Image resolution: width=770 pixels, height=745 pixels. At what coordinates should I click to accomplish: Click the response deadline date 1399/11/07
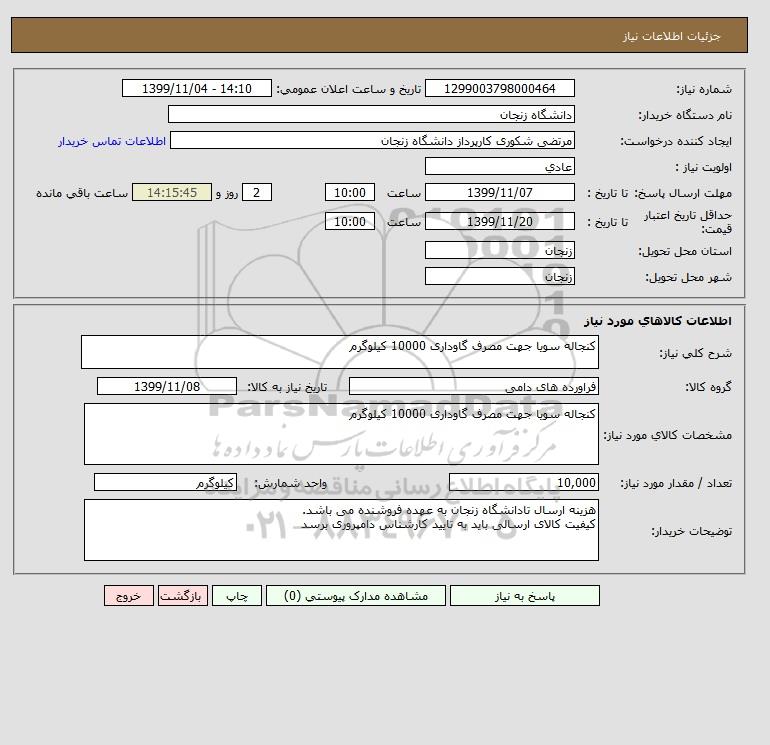(499, 193)
